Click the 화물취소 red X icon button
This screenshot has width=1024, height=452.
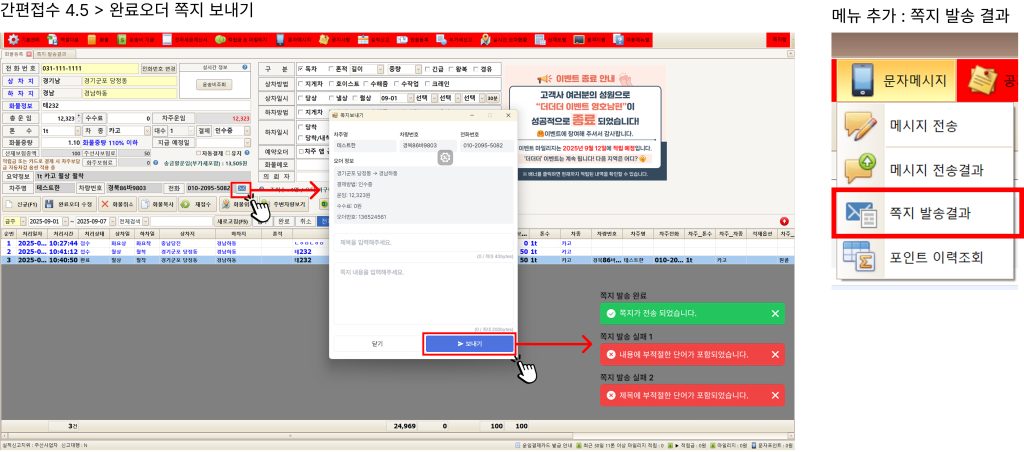(103, 204)
